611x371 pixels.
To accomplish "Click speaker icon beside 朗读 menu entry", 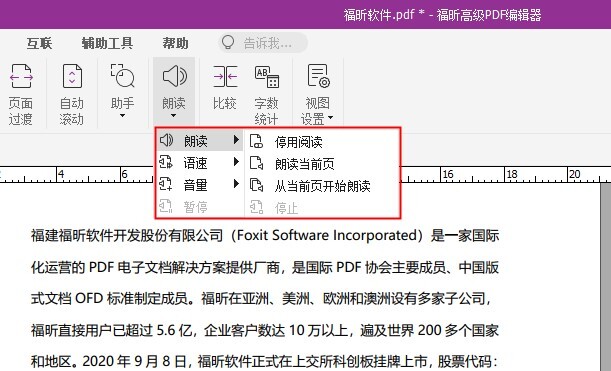I will 166,140.
